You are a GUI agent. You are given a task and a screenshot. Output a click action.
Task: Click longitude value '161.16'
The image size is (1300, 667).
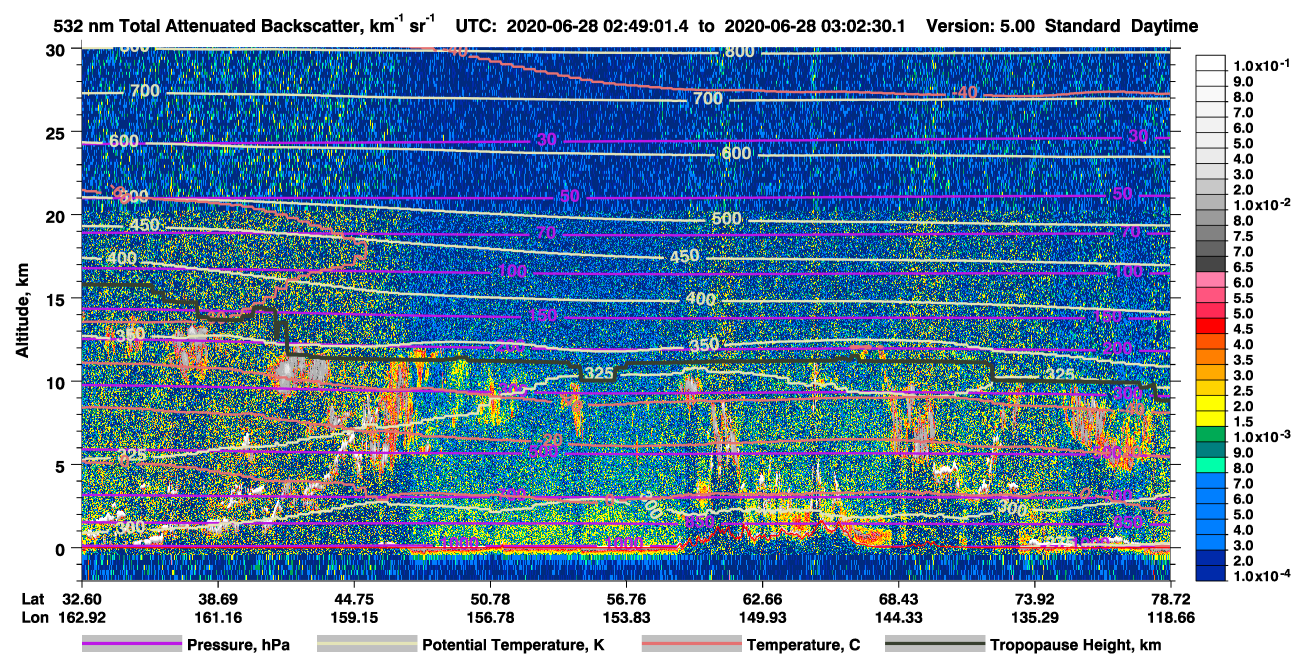[218, 617]
